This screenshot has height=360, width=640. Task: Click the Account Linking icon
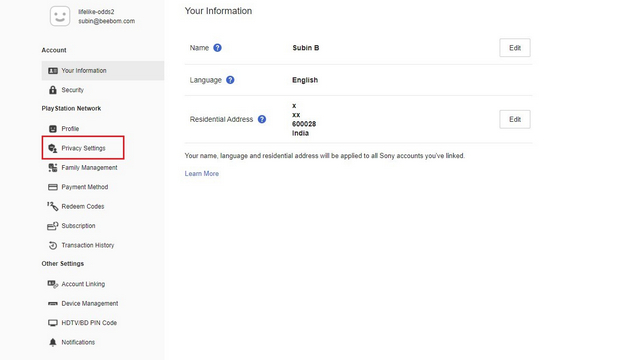(53, 284)
